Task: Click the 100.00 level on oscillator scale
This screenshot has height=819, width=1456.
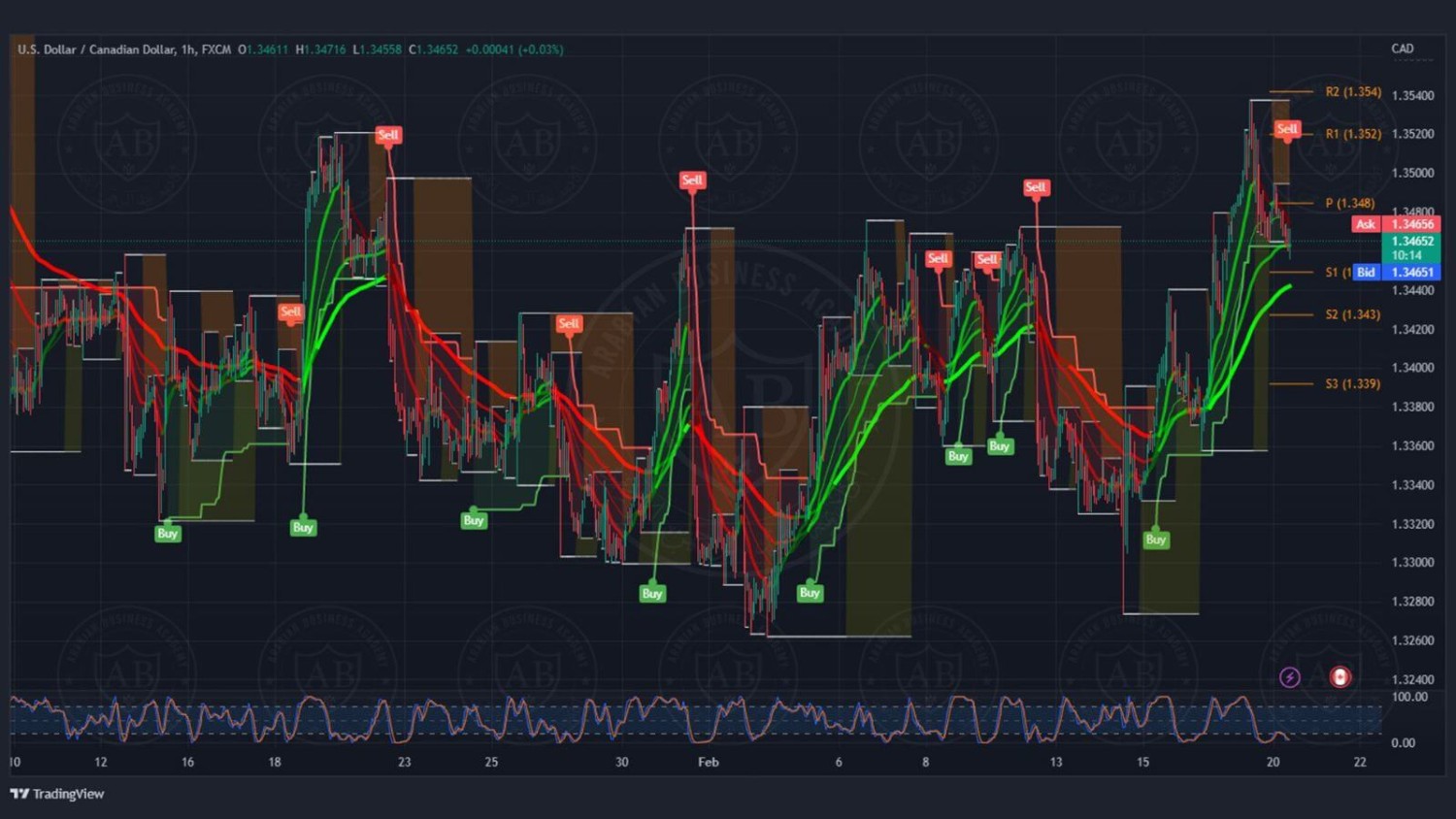Action: tap(1409, 697)
